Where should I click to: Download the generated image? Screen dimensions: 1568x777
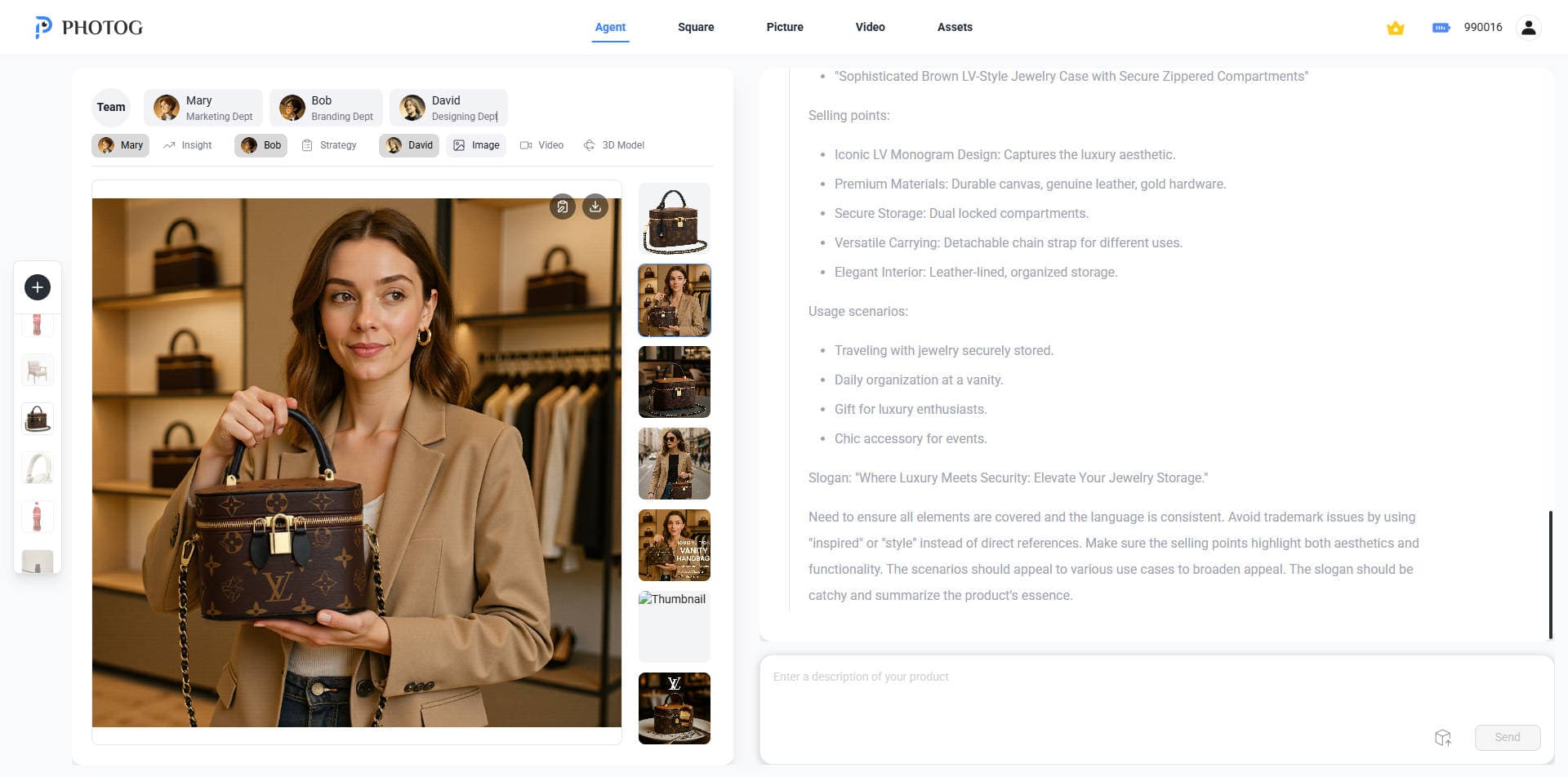tap(595, 207)
